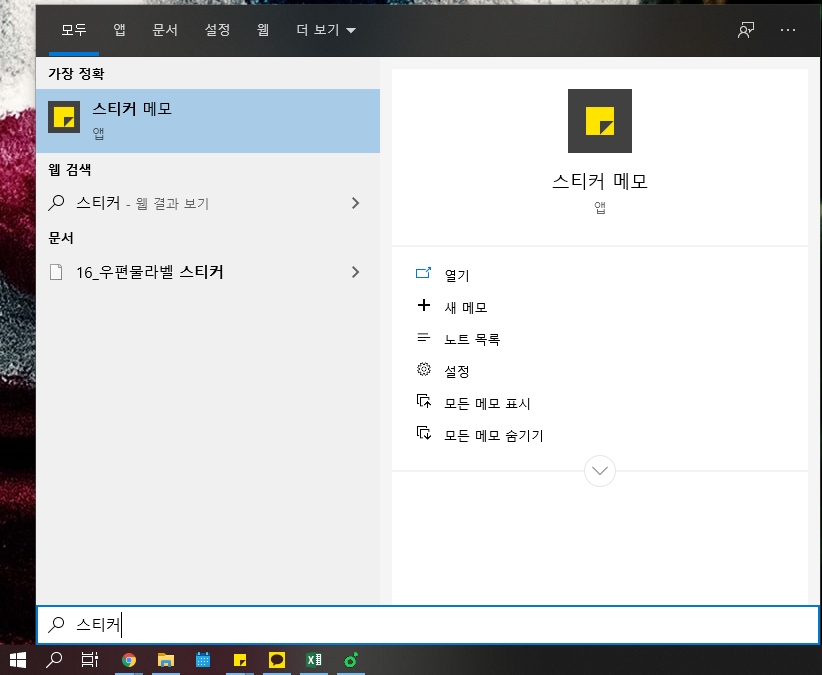Click the document icon of 16_우편물라벨 스티커
The height and width of the screenshot is (675, 822).
(56, 272)
